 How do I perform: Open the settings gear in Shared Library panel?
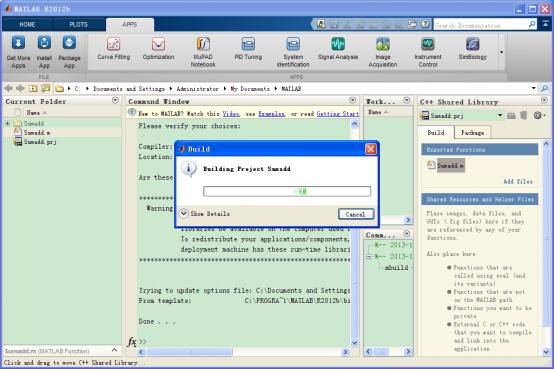[539, 115]
